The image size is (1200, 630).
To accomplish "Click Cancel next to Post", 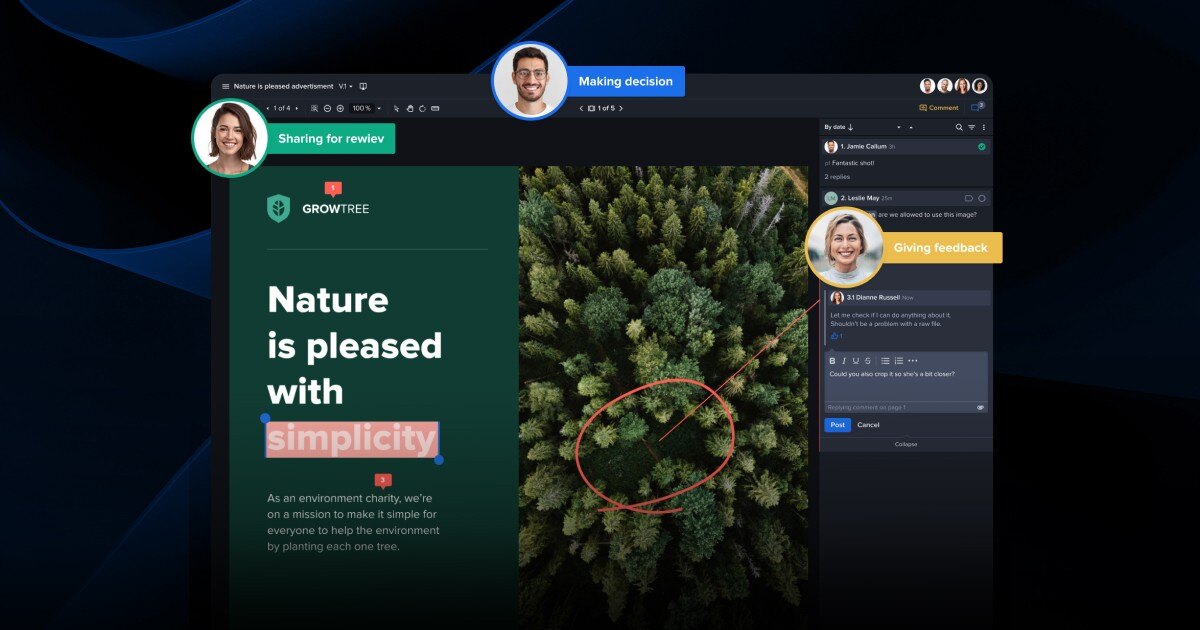I will 868,425.
